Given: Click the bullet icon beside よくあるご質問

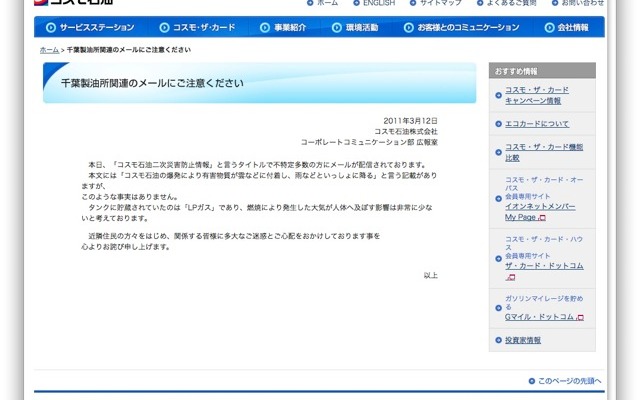Looking at the screenshot, I should [480, 3].
